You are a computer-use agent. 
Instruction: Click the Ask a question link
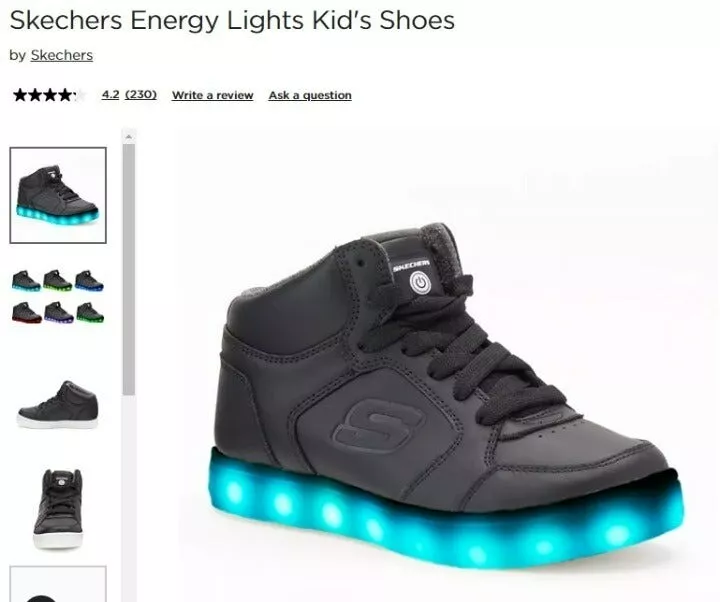click(310, 95)
